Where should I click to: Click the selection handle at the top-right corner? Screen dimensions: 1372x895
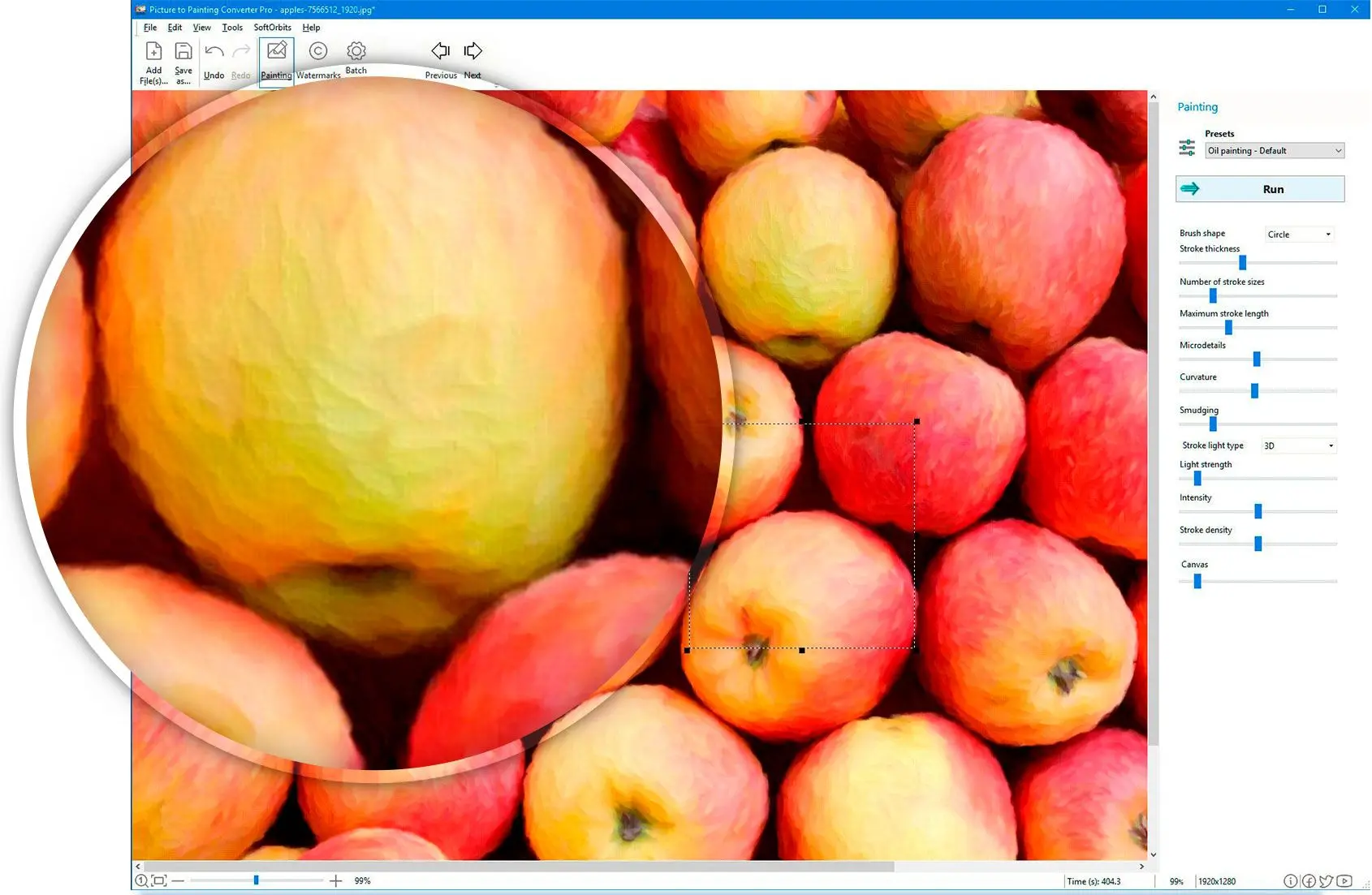click(x=917, y=422)
